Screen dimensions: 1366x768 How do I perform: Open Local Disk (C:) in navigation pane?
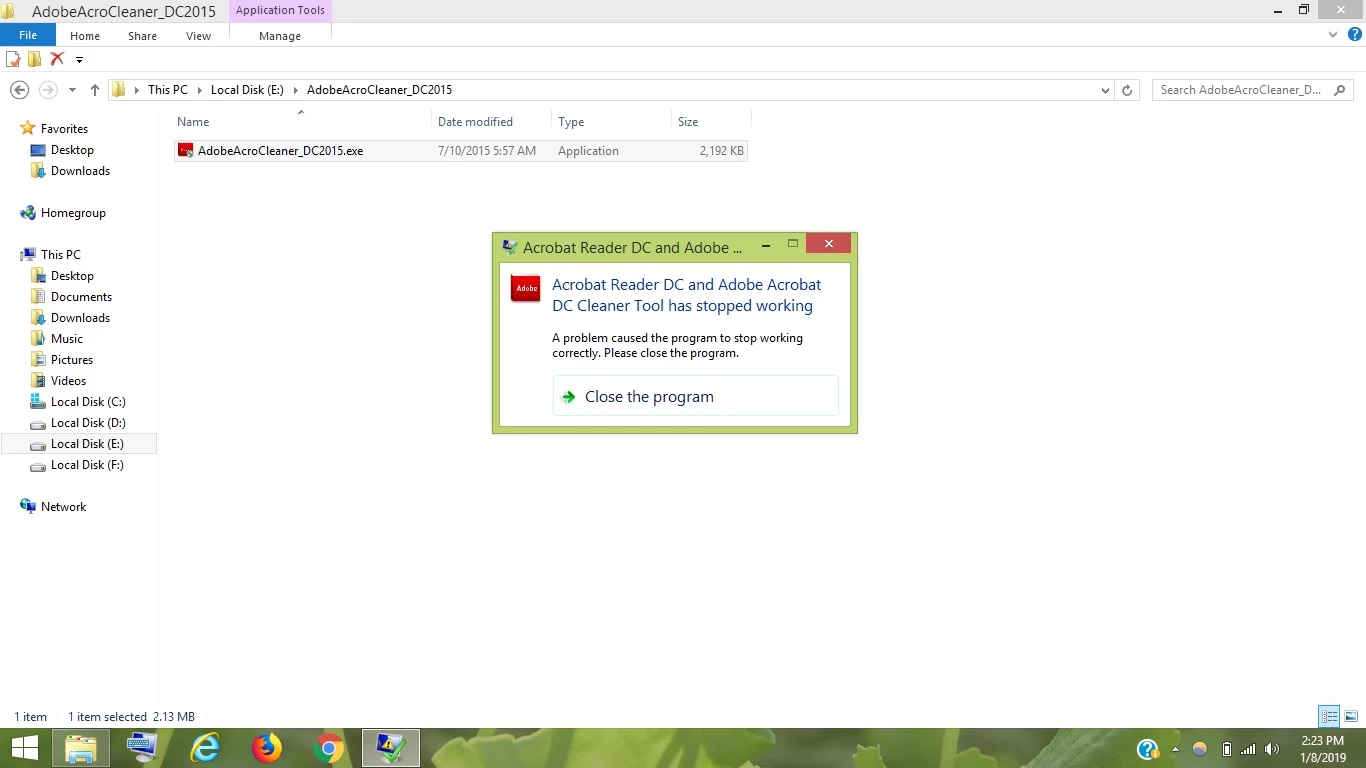(88, 402)
